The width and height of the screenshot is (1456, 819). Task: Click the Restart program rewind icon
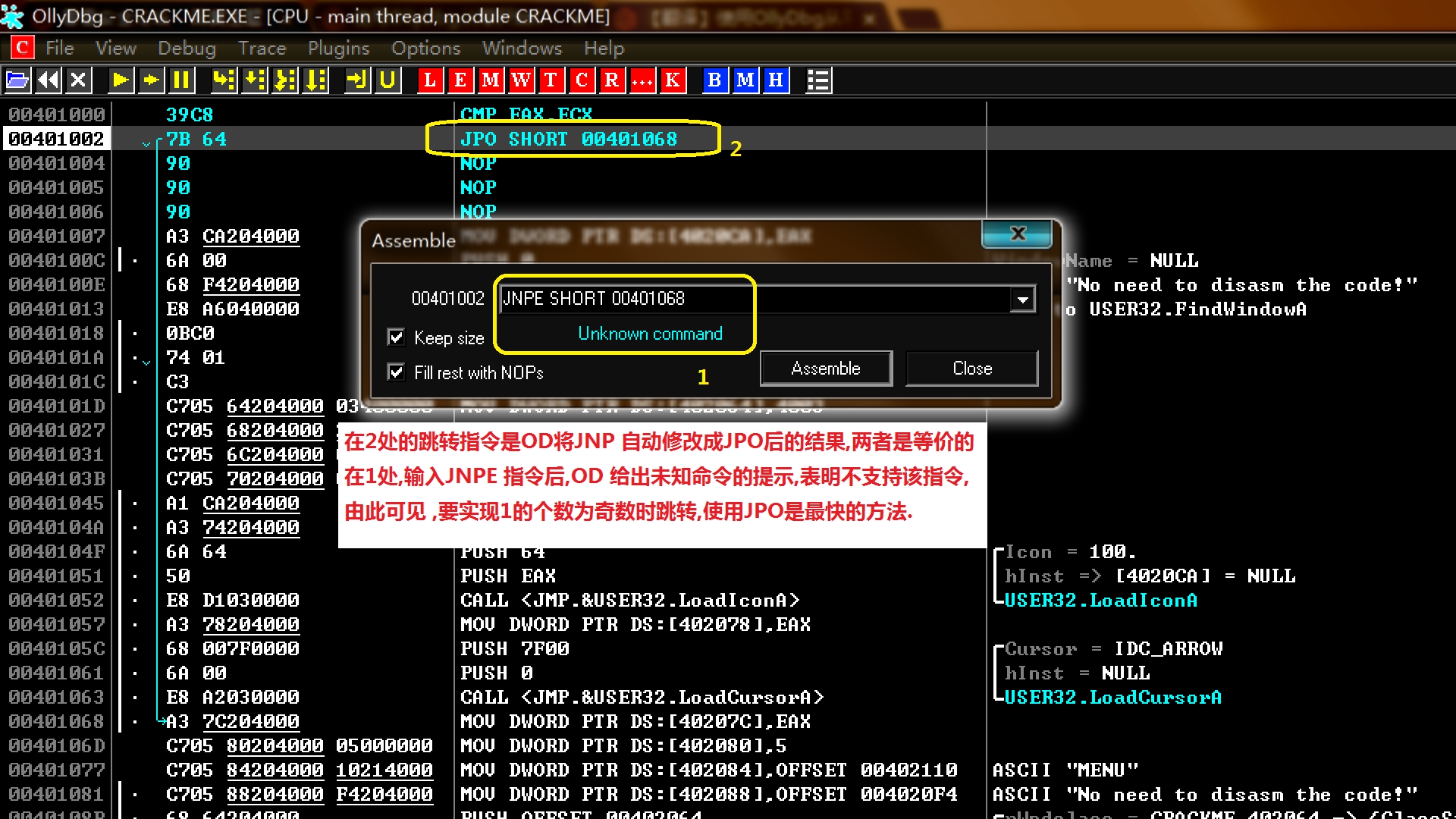[48, 80]
